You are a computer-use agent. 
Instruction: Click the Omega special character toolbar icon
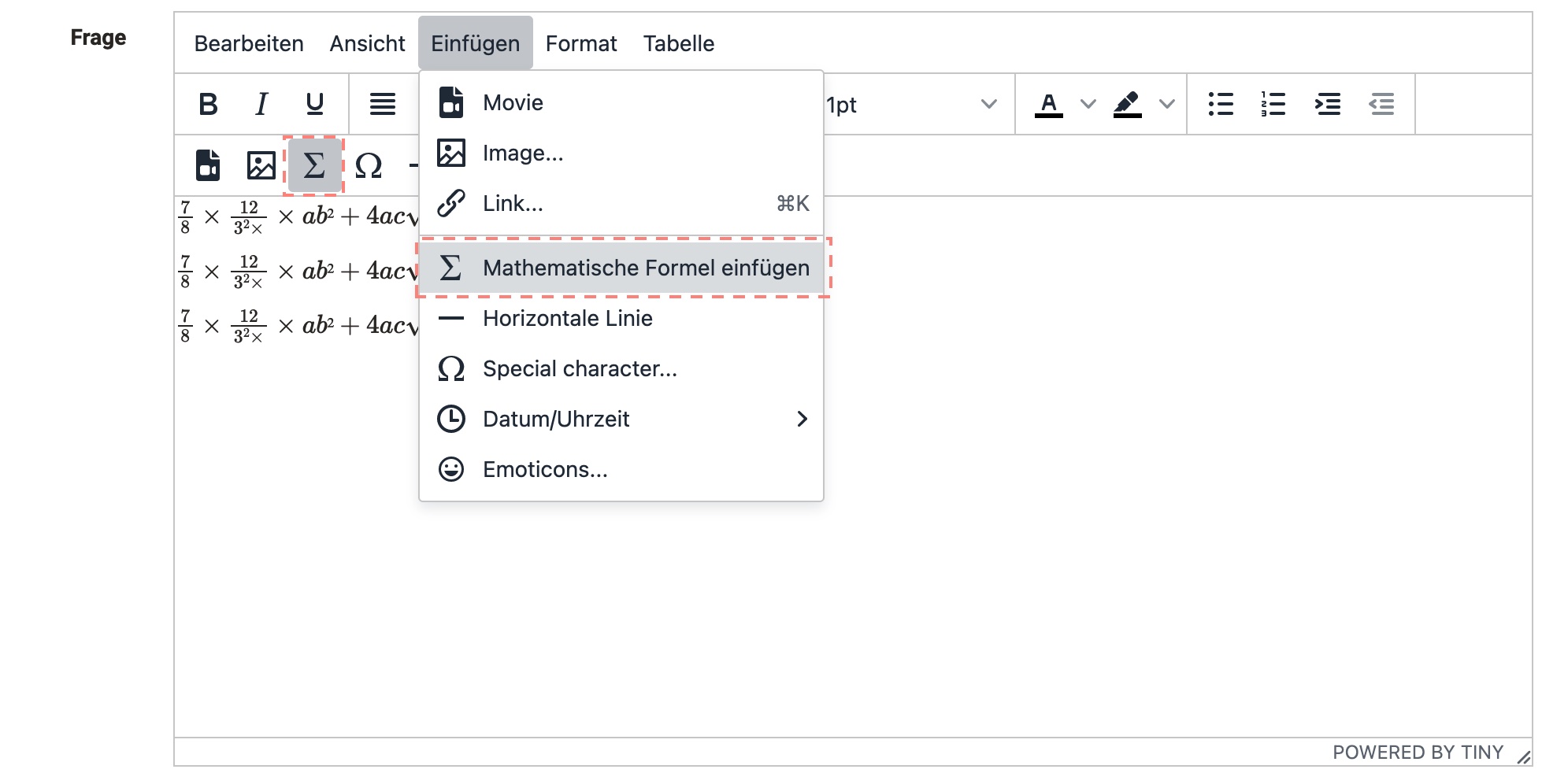click(368, 165)
